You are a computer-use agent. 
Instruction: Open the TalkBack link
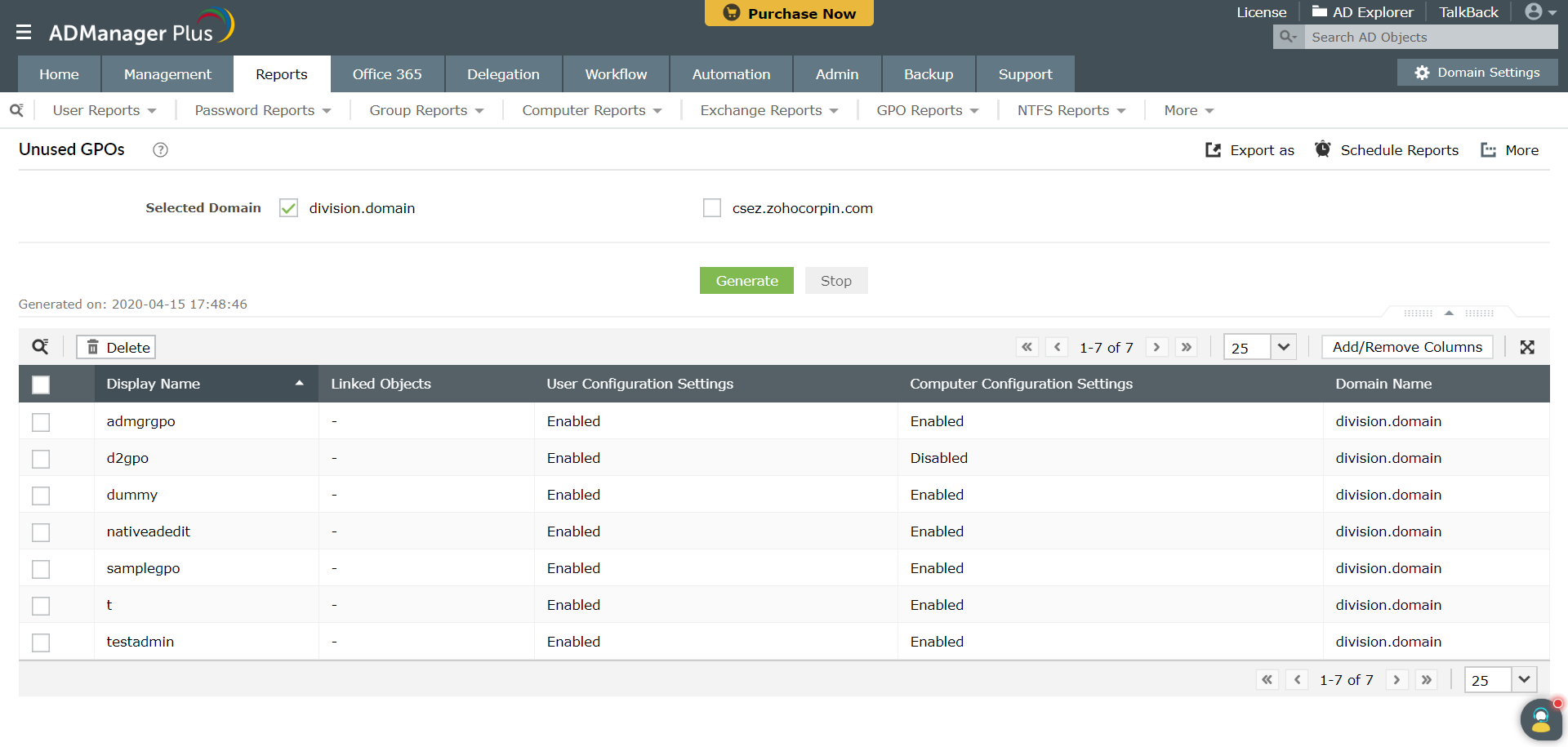(1468, 12)
